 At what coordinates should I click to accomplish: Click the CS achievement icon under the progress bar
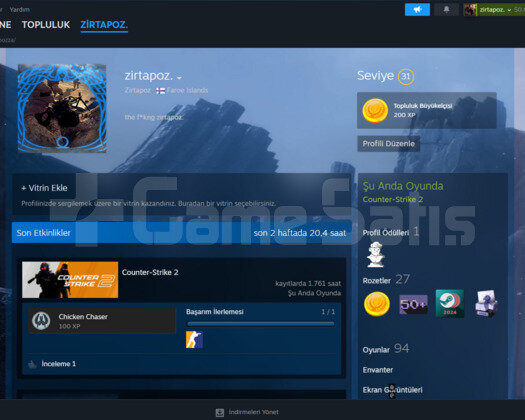pyautogui.click(x=194, y=340)
